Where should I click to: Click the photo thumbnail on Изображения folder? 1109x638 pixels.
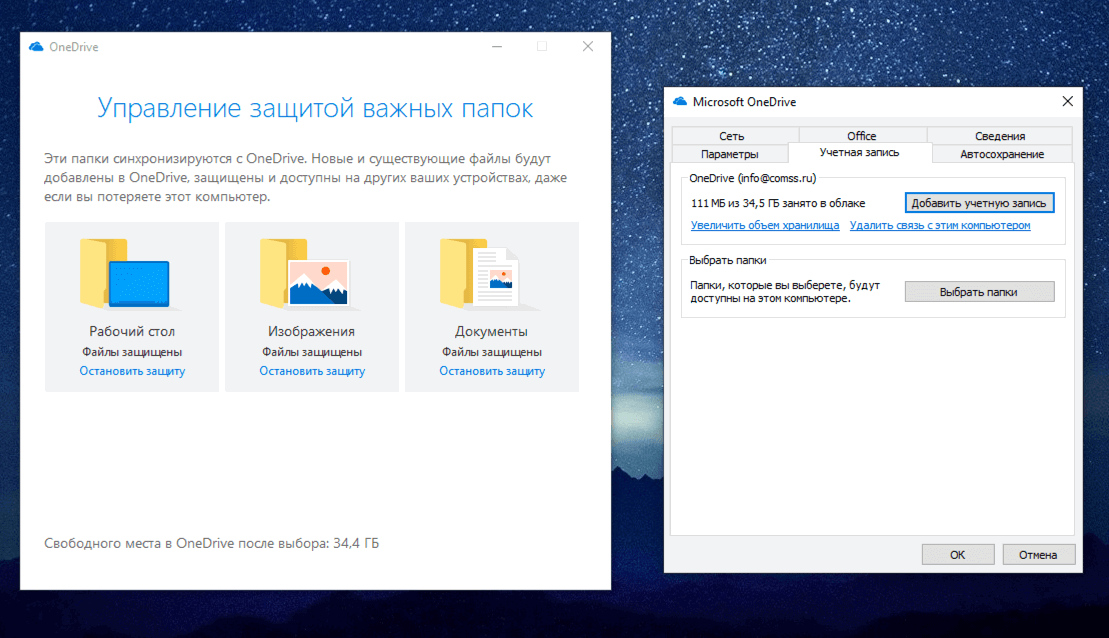pos(319,283)
